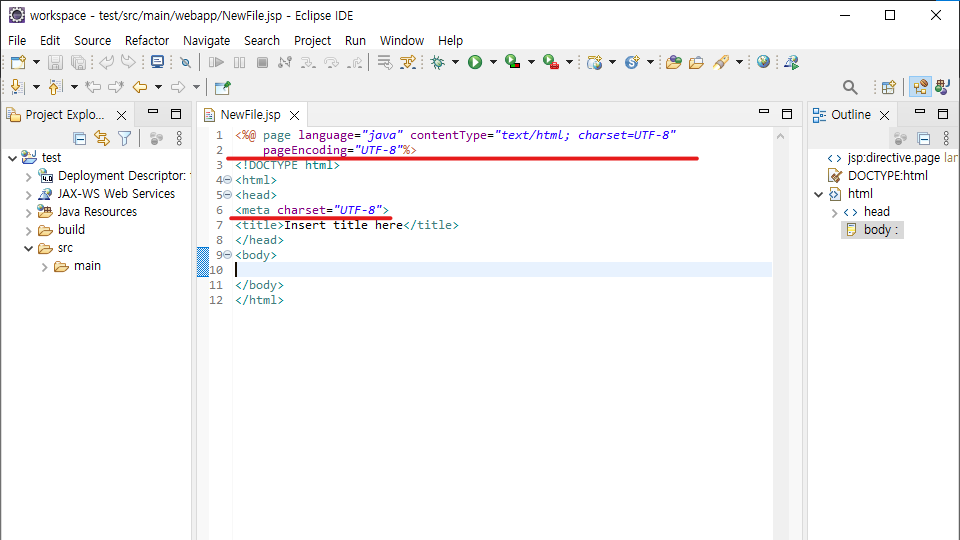The image size is (960, 540).
Task: Click the Undo arrow in toolbar
Action: pos(107,62)
